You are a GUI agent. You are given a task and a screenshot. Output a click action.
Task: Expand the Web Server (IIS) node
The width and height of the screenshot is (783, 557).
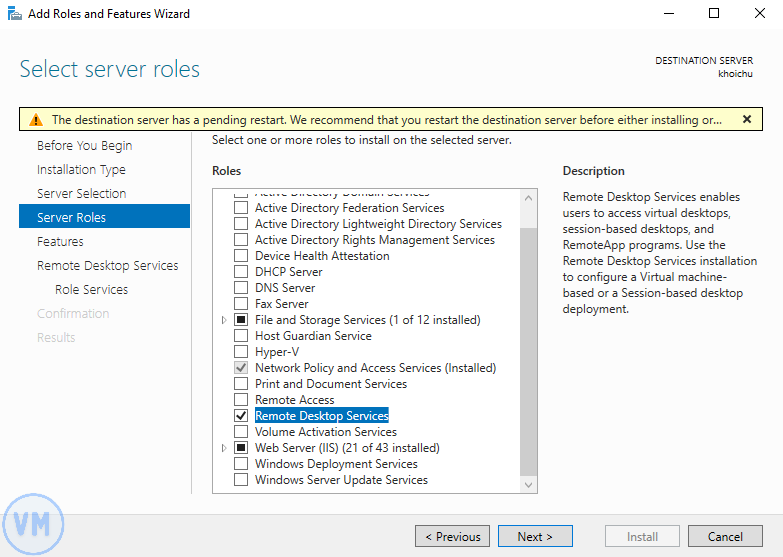pyautogui.click(x=224, y=448)
